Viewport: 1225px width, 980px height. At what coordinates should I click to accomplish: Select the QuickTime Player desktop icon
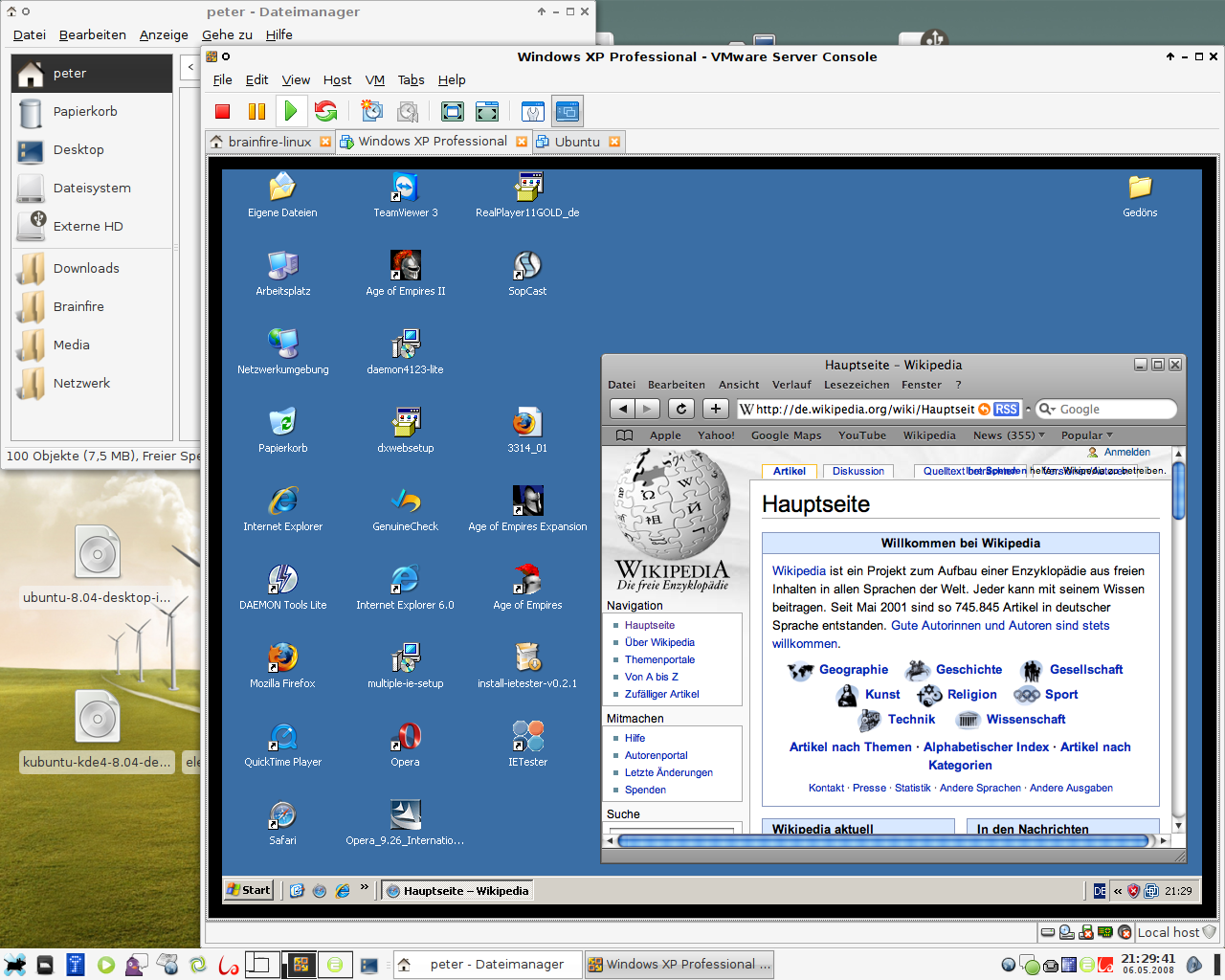click(x=283, y=745)
